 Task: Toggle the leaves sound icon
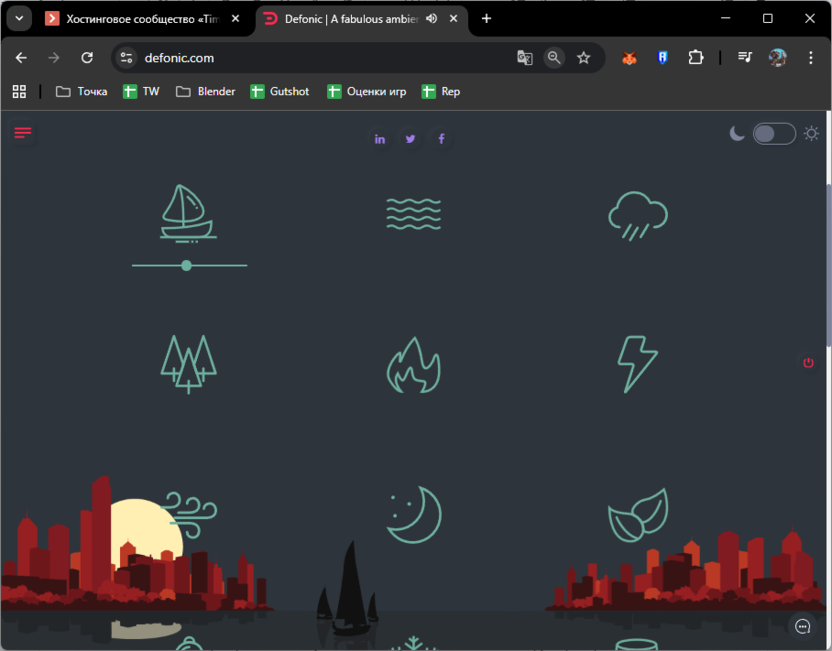(x=638, y=515)
